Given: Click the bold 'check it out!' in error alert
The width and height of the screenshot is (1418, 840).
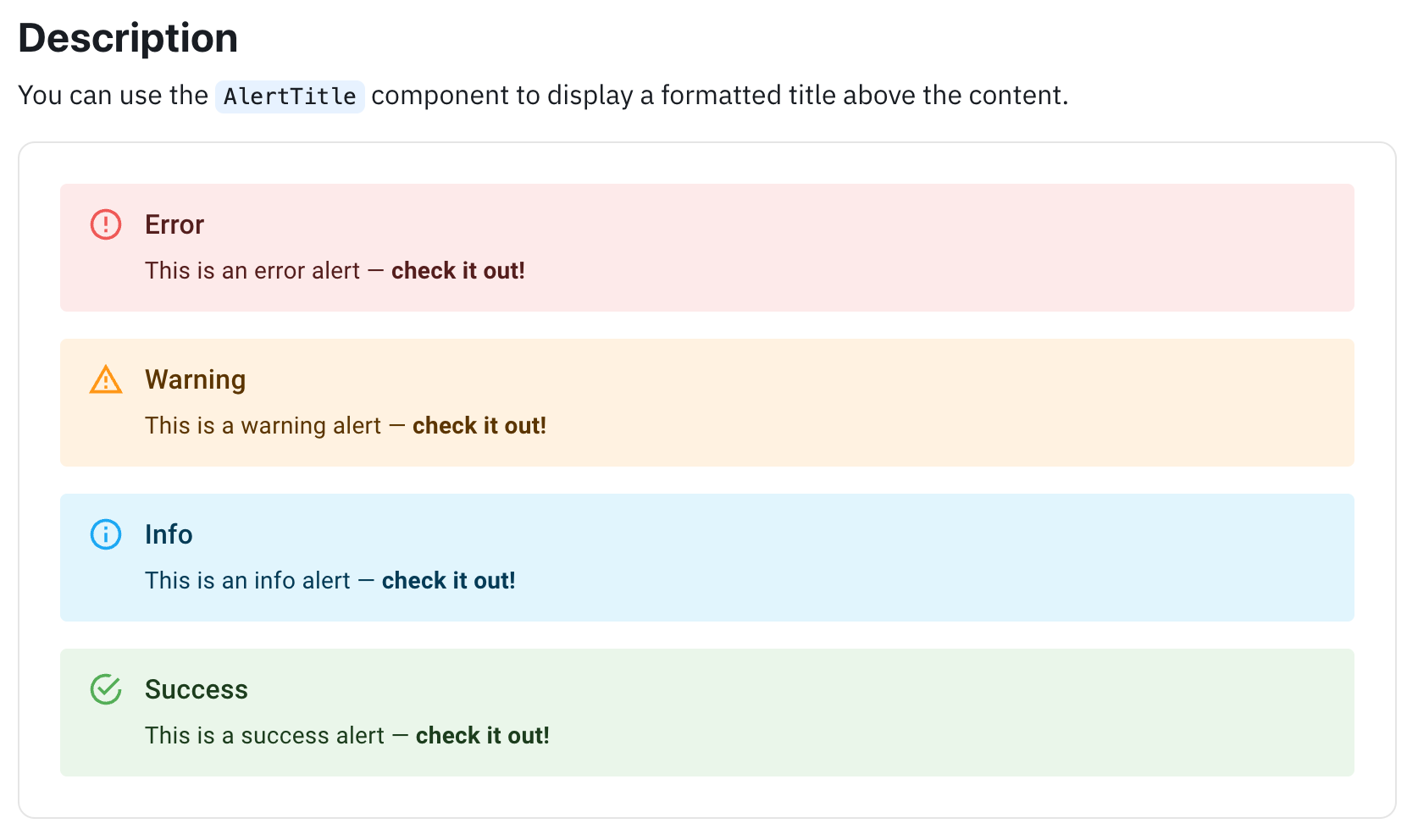Looking at the screenshot, I should pos(457,270).
